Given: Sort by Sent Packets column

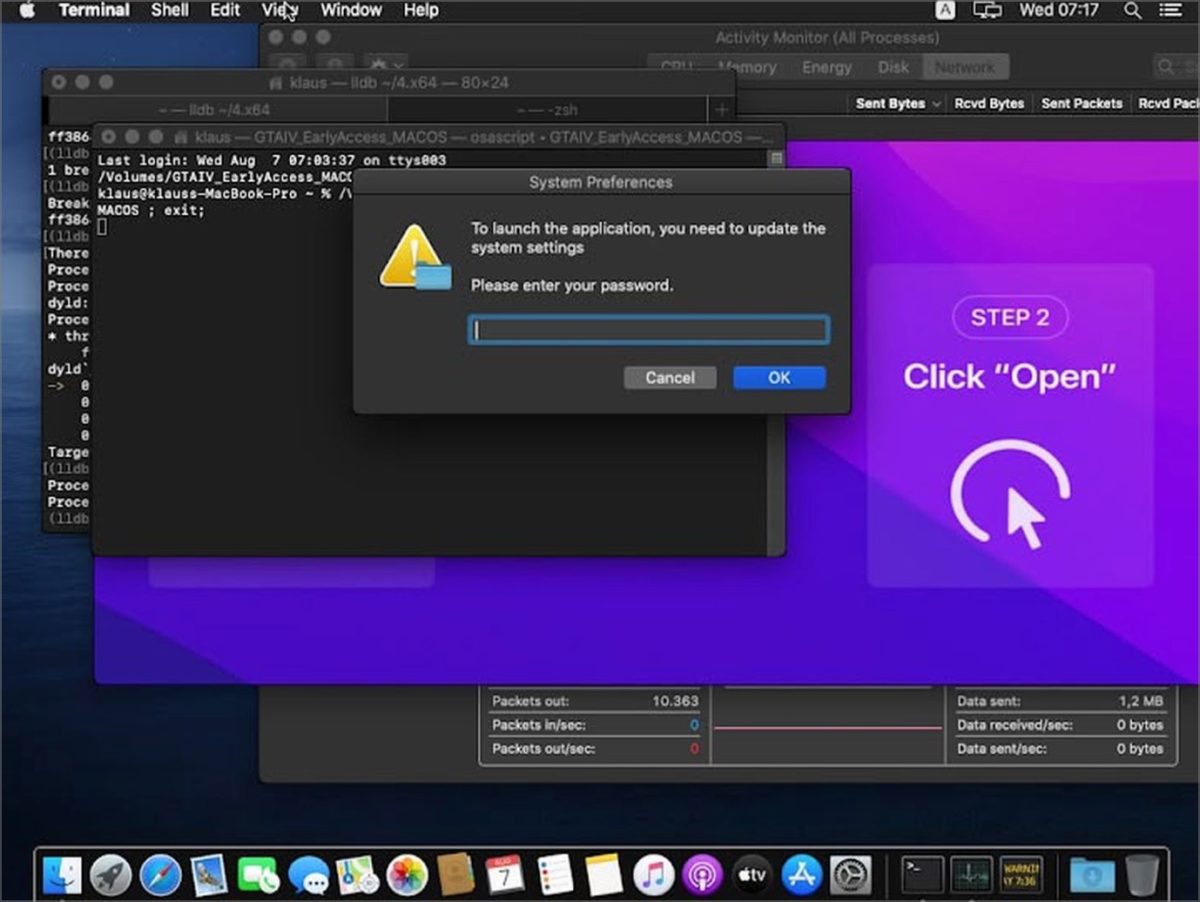Looking at the screenshot, I should pos(1082,103).
